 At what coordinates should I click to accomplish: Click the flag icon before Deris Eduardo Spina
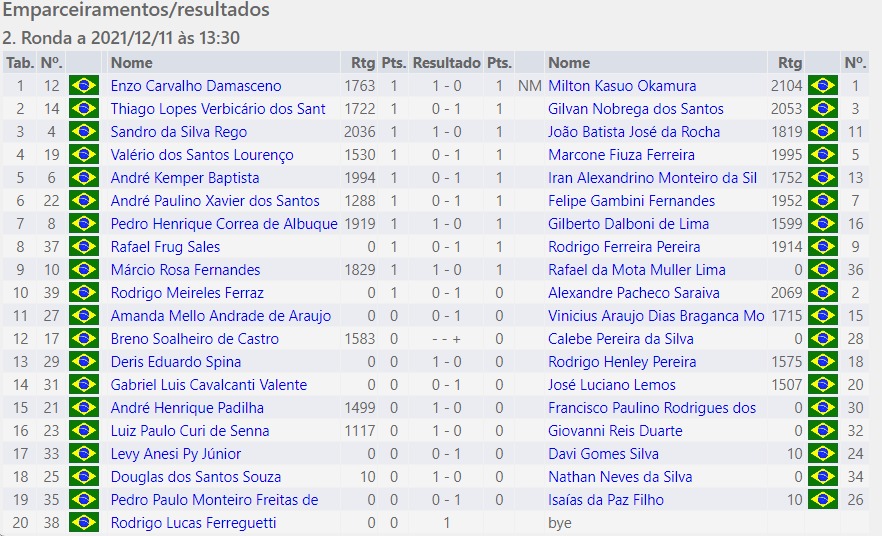click(84, 362)
